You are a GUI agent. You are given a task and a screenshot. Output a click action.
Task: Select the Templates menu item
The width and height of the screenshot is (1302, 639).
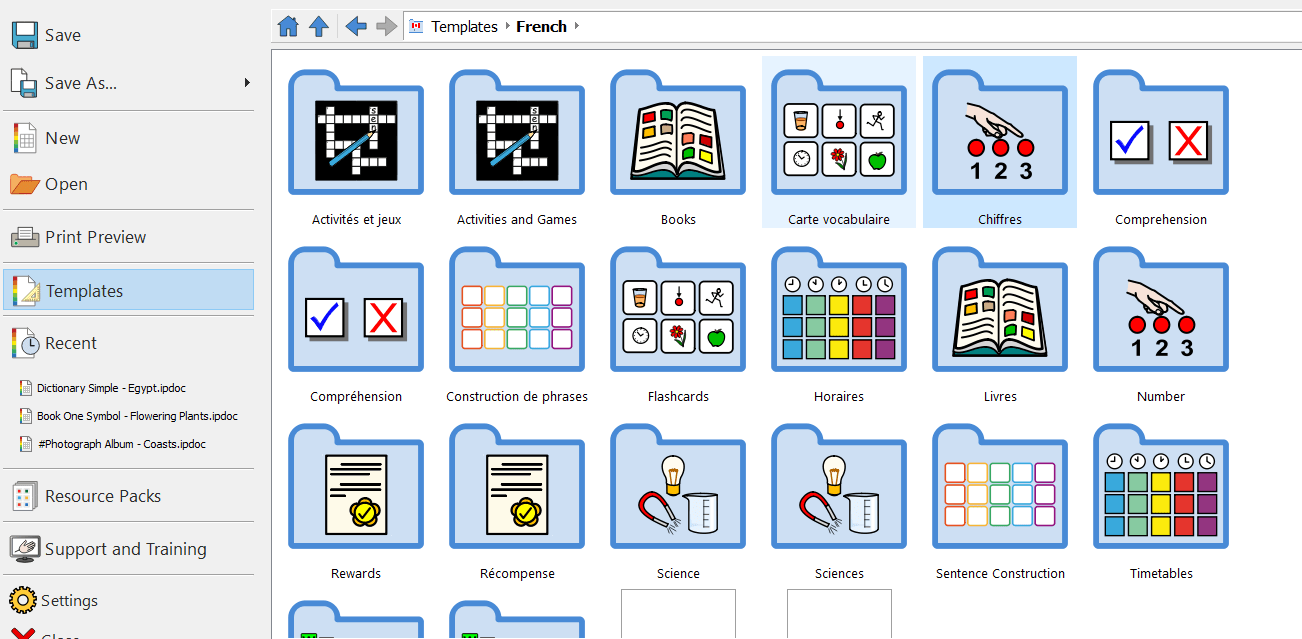click(x=128, y=291)
